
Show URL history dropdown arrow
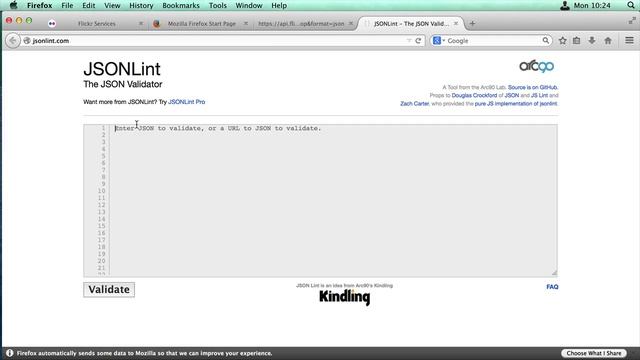pyautogui.click(x=409, y=41)
